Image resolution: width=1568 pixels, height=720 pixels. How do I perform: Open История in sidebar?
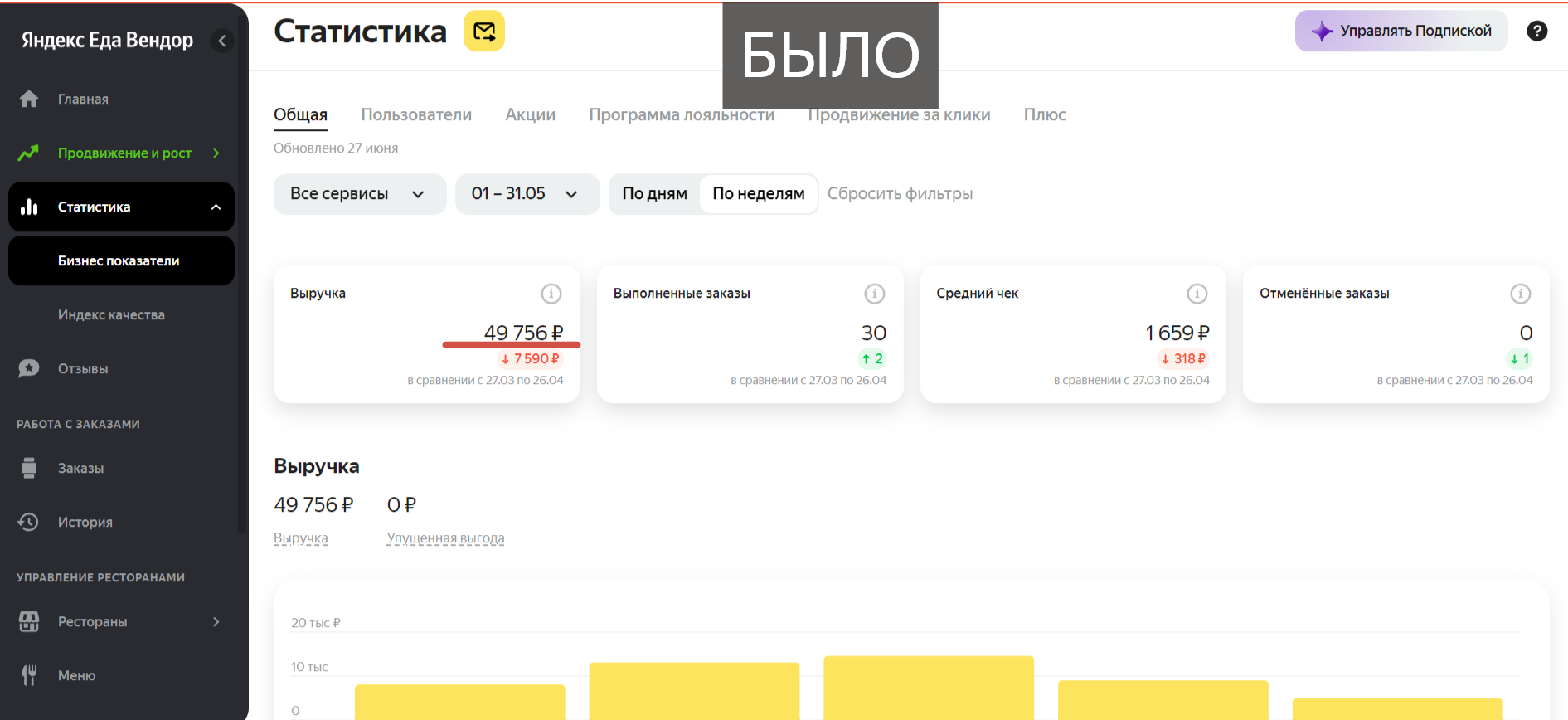tap(85, 522)
